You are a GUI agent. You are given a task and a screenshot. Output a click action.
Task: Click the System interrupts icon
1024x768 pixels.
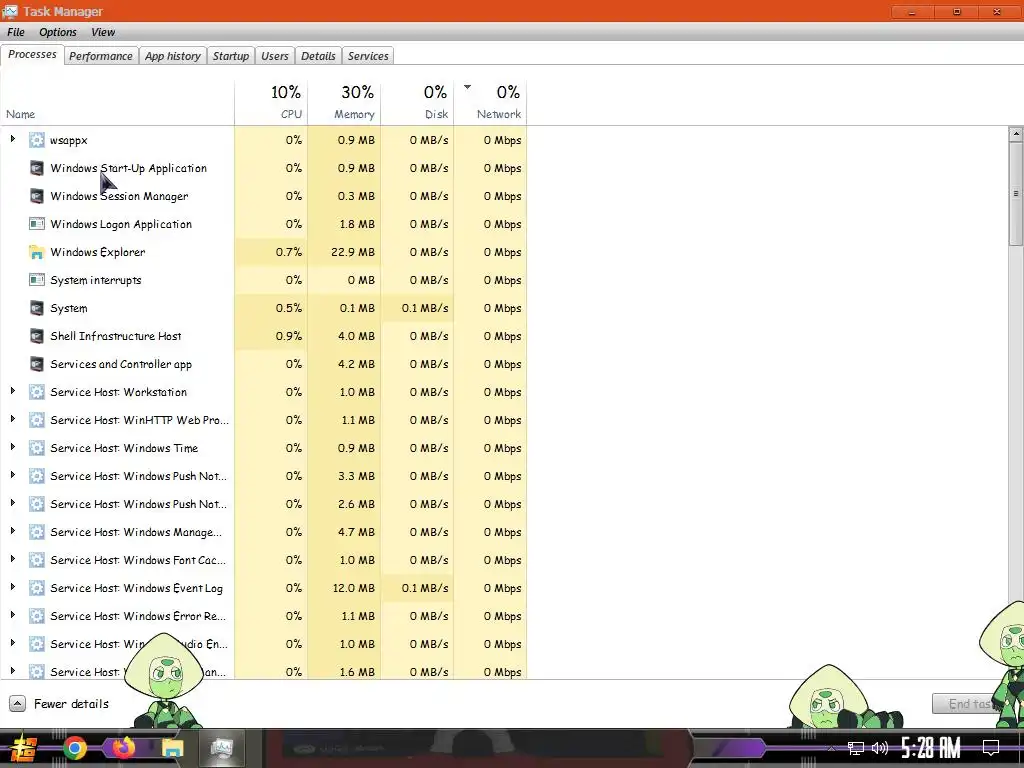pos(37,280)
